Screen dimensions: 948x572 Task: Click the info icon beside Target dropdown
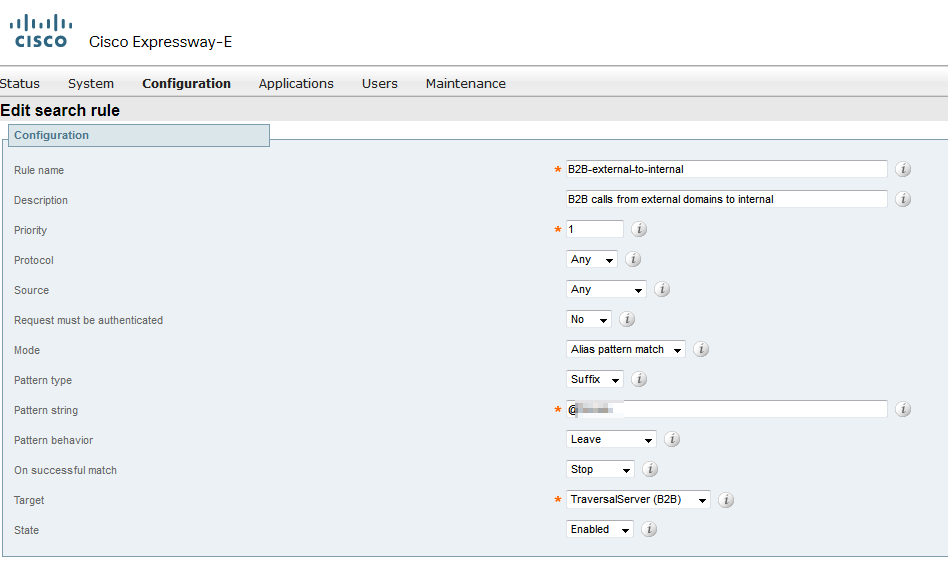pyautogui.click(x=726, y=500)
